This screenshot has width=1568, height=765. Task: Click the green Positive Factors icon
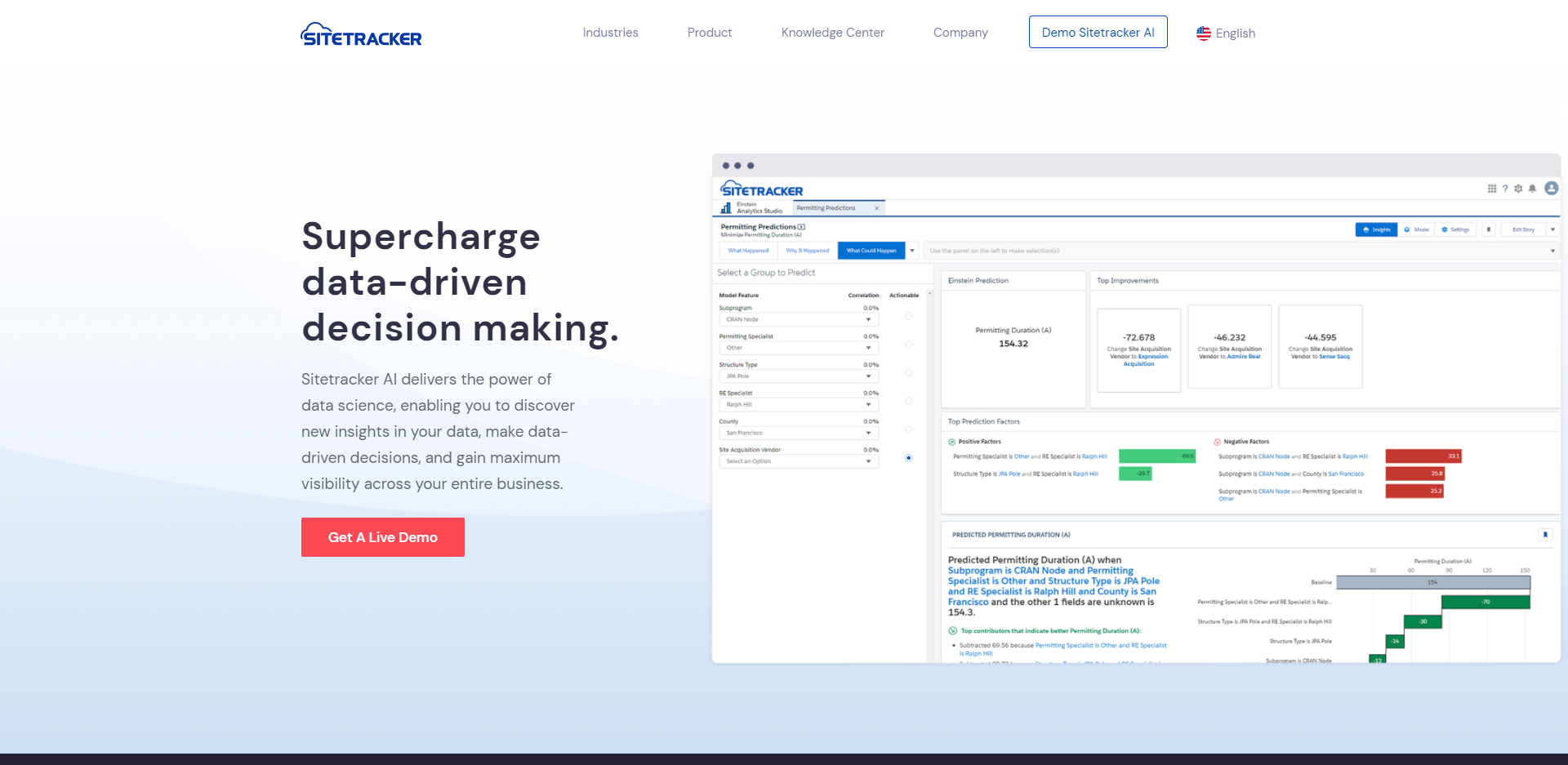(951, 442)
